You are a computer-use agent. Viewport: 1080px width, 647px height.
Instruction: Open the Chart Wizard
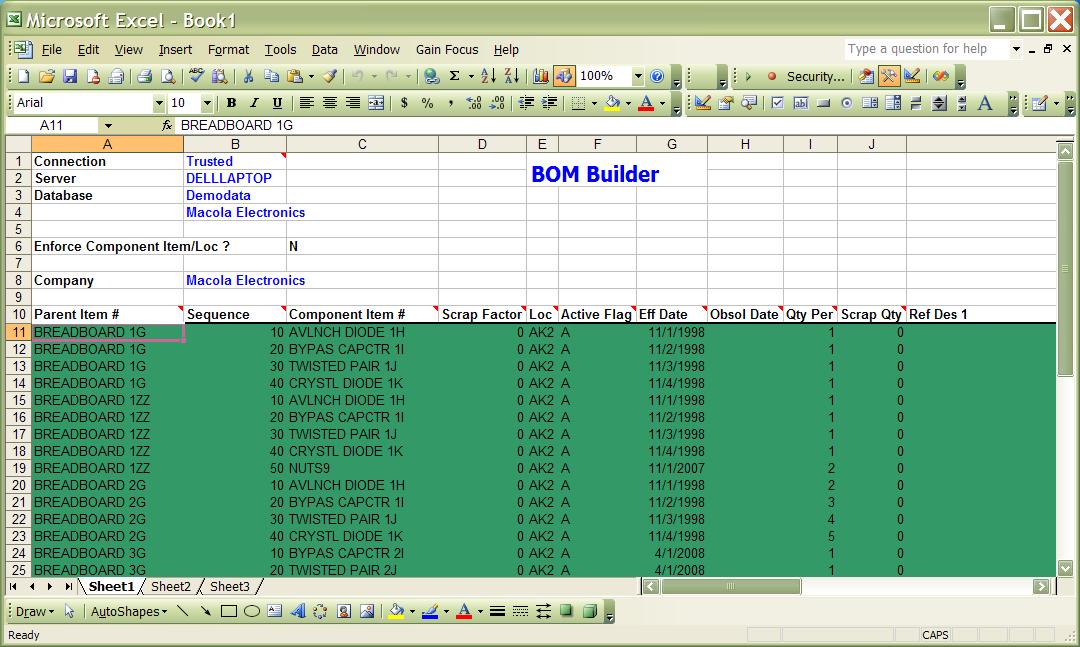coord(541,76)
